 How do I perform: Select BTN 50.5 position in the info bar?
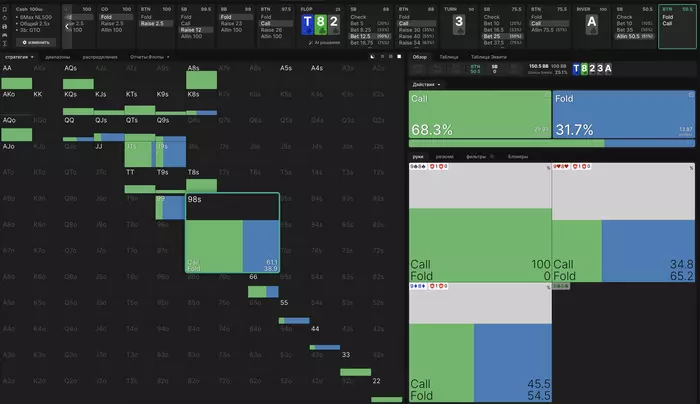click(475, 69)
